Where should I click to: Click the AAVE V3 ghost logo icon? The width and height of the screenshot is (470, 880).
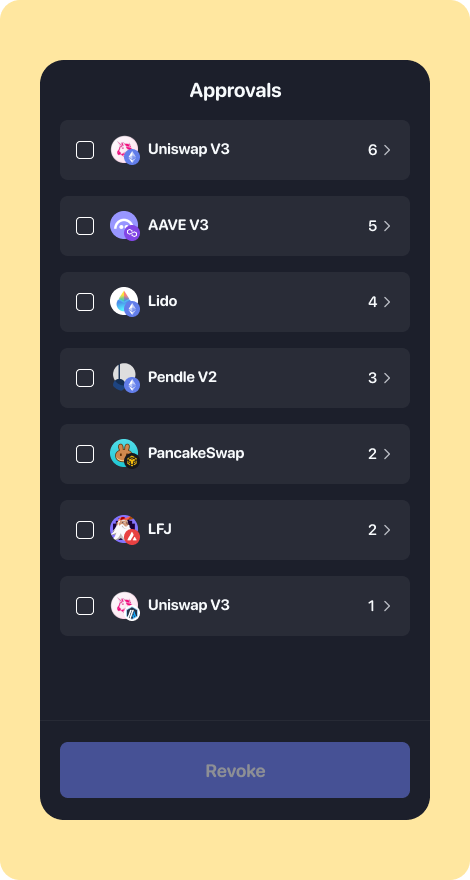click(x=125, y=226)
